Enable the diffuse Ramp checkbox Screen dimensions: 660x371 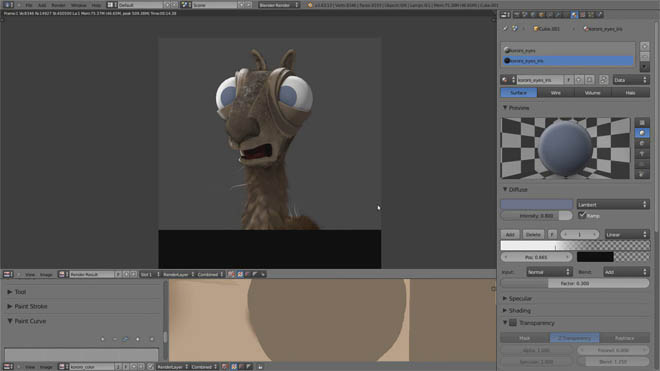pos(582,215)
